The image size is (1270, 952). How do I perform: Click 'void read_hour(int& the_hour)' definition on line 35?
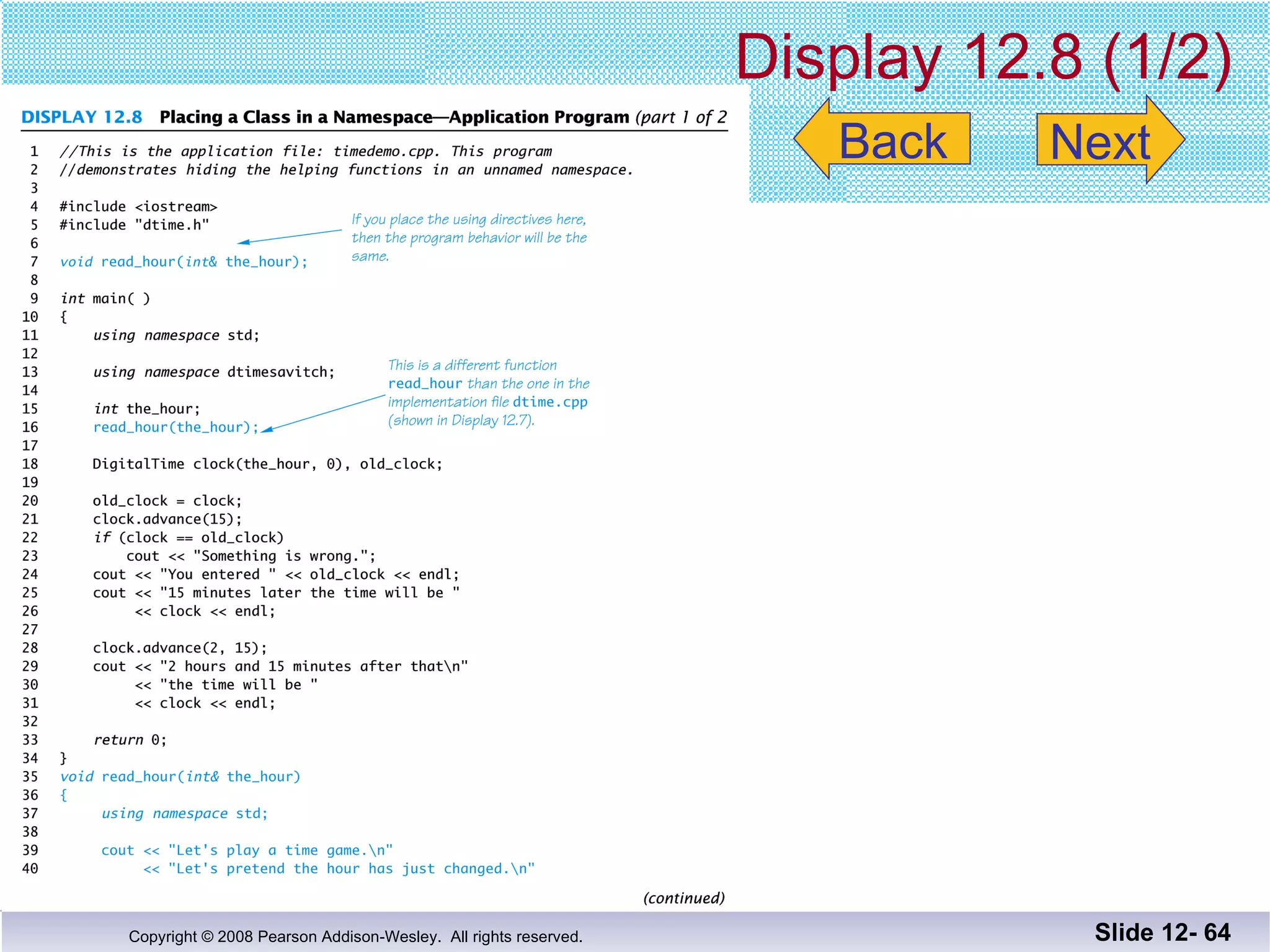pos(180,777)
